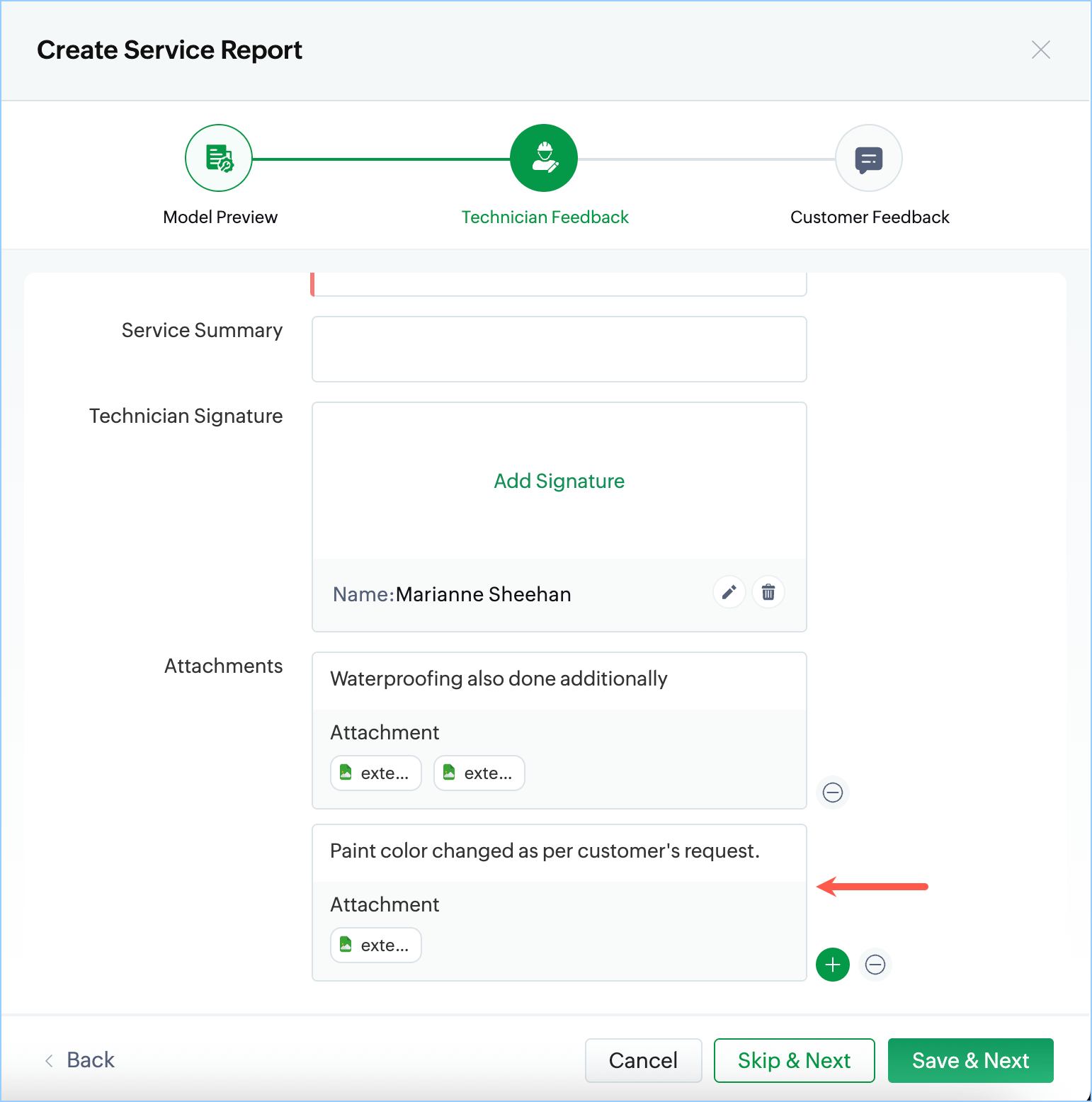Image resolution: width=1092 pixels, height=1102 pixels.
Task: Close the Create Service Report dialog
Action: pos(1041,50)
